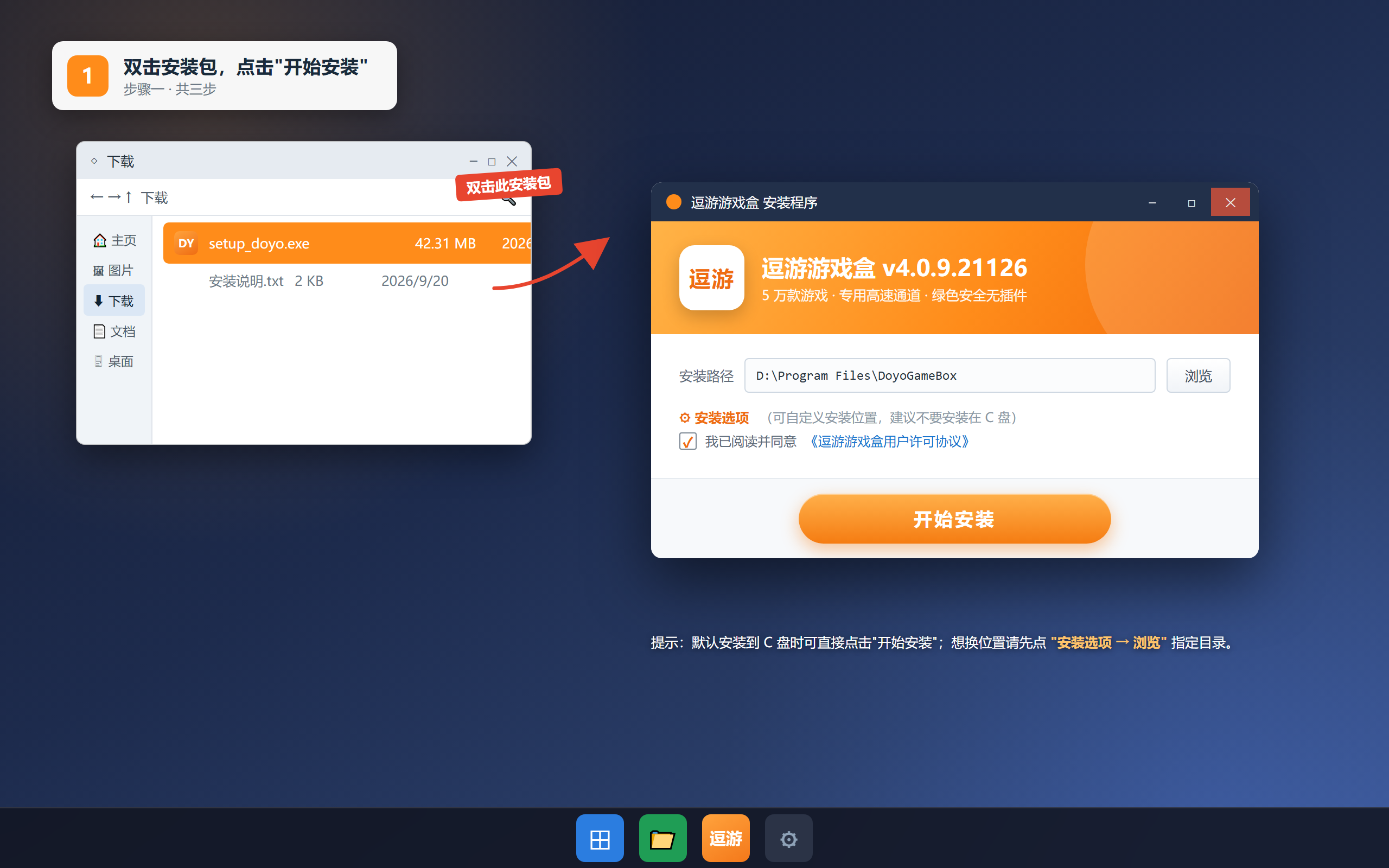Click the 2026/9/20 date of 安装说明.txt
The height and width of the screenshot is (868, 1389).
point(415,280)
